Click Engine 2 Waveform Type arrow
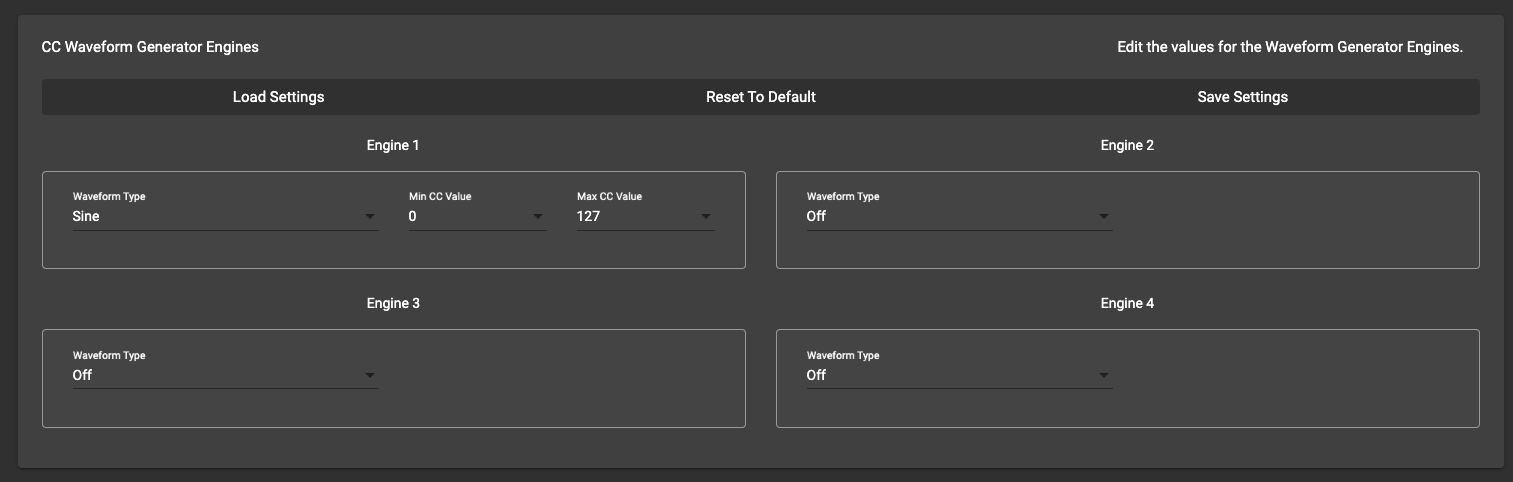 point(1104,216)
